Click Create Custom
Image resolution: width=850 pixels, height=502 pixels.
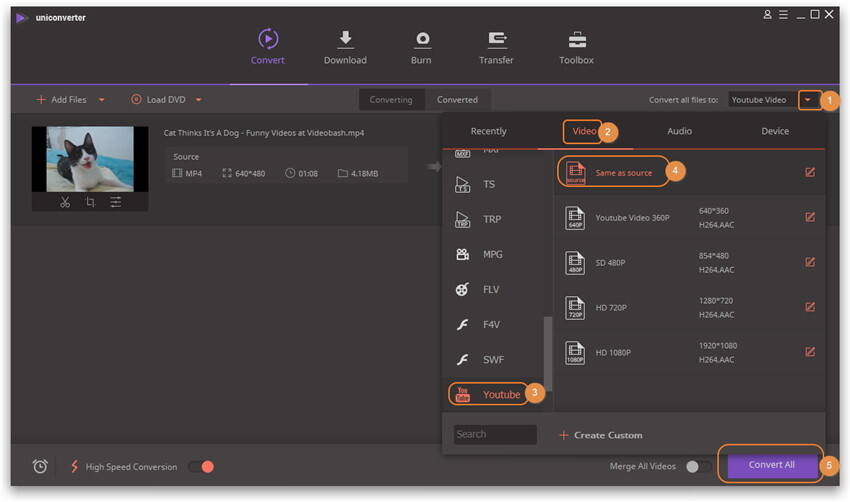[601, 435]
